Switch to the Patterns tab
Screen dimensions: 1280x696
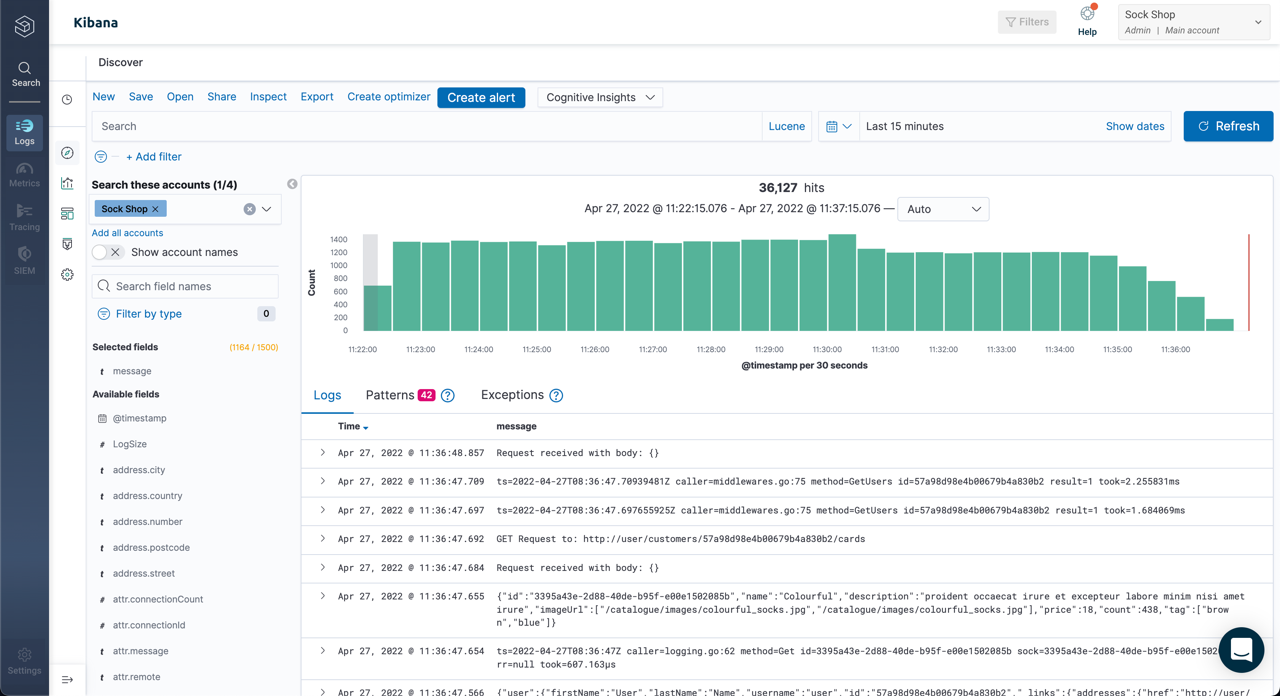401,396
